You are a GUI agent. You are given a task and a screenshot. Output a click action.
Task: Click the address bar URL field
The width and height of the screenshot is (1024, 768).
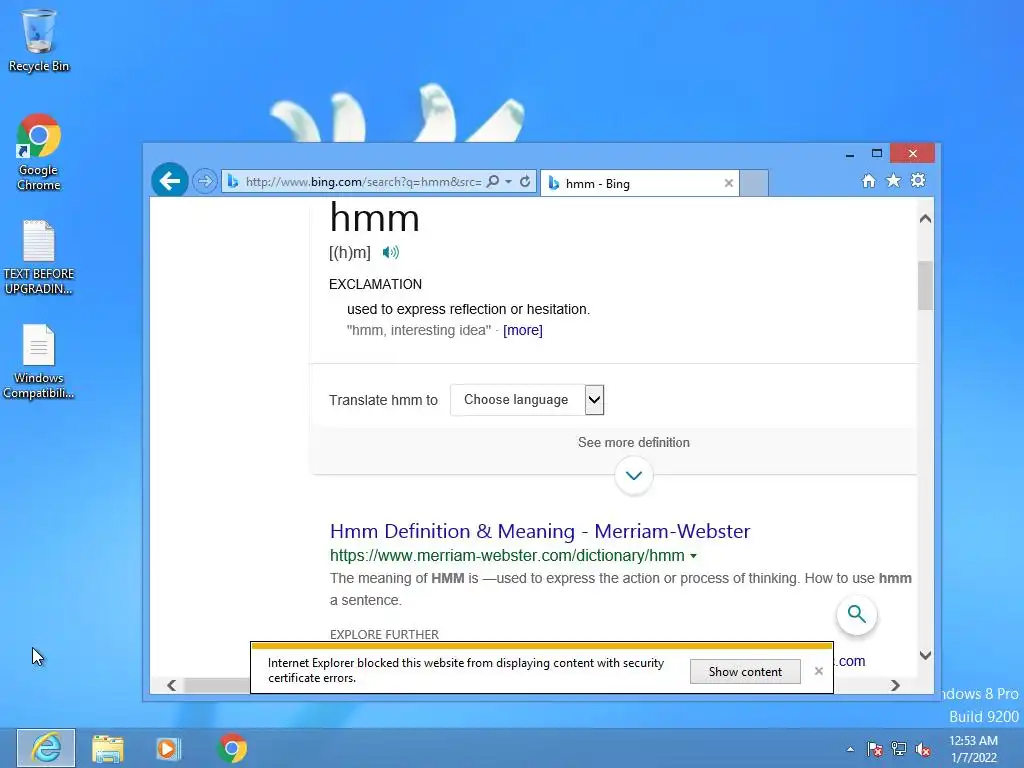click(x=363, y=182)
